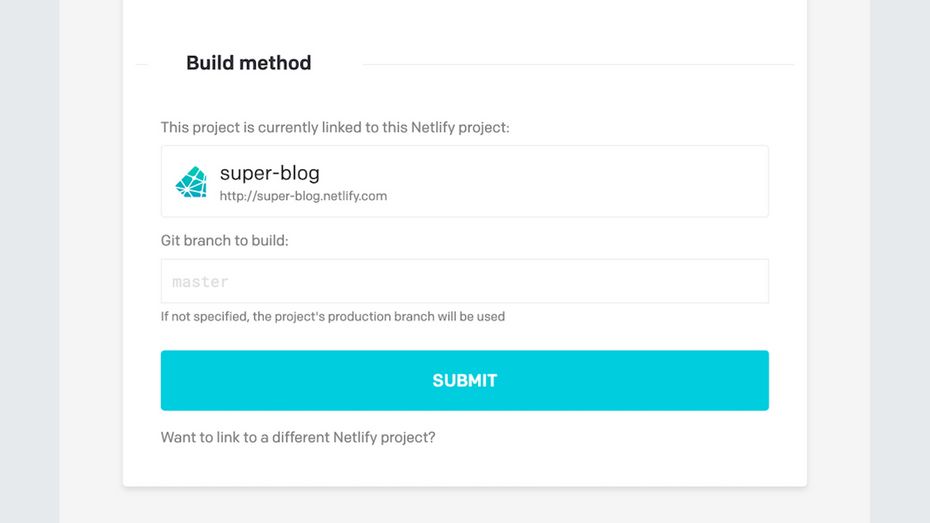The width and height of the screenshot is (930, 523).
Task: Click the short divider left of Build method
Action: pyautogui.click(x=142, y=65)
